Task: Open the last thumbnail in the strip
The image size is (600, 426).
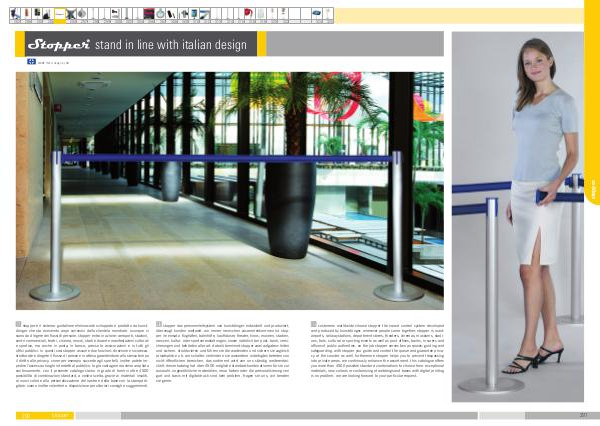Action: click(328, 15)
